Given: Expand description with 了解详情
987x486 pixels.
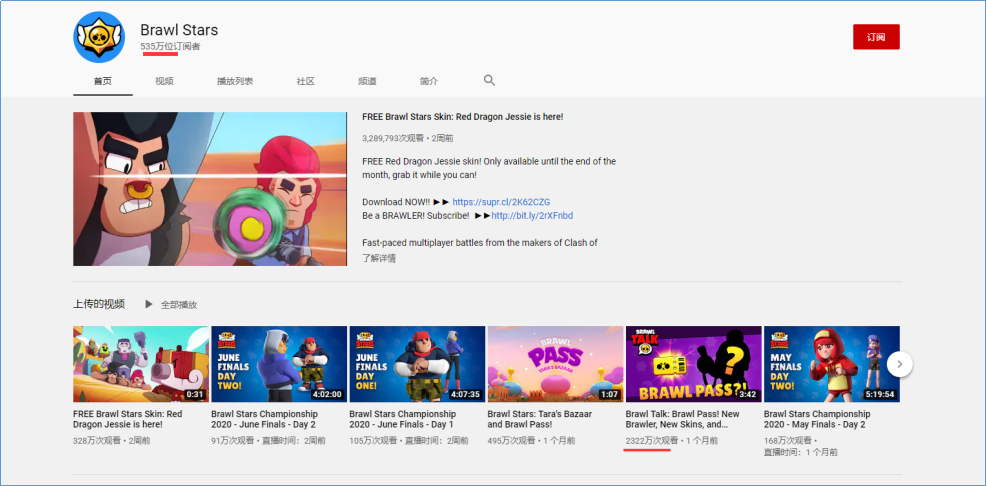Looking at the screenshot, I should click(379, 258).
